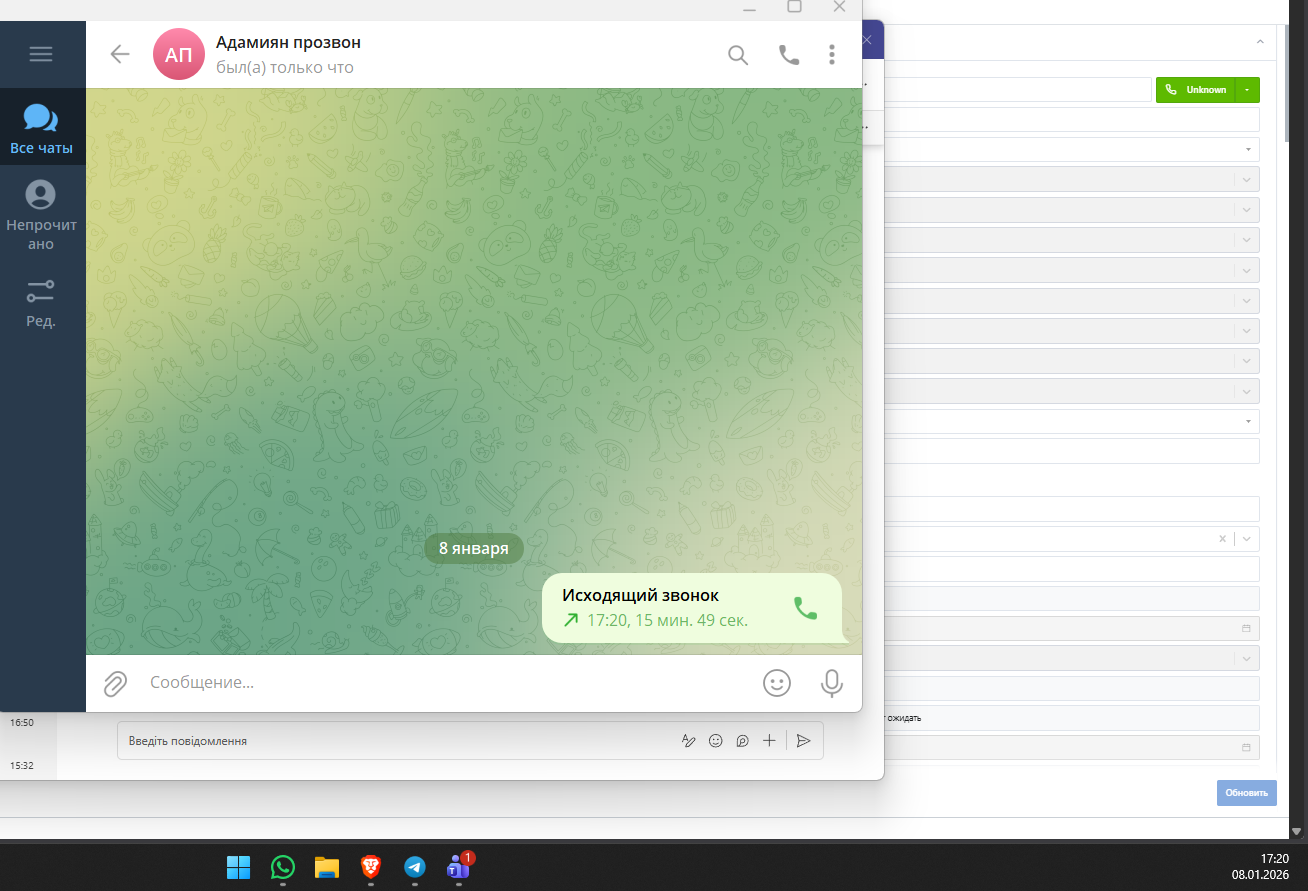Switch to the Непрочитано folder
The height and width of the screenshot is (891, 1308).
click(x=41, y=215)
